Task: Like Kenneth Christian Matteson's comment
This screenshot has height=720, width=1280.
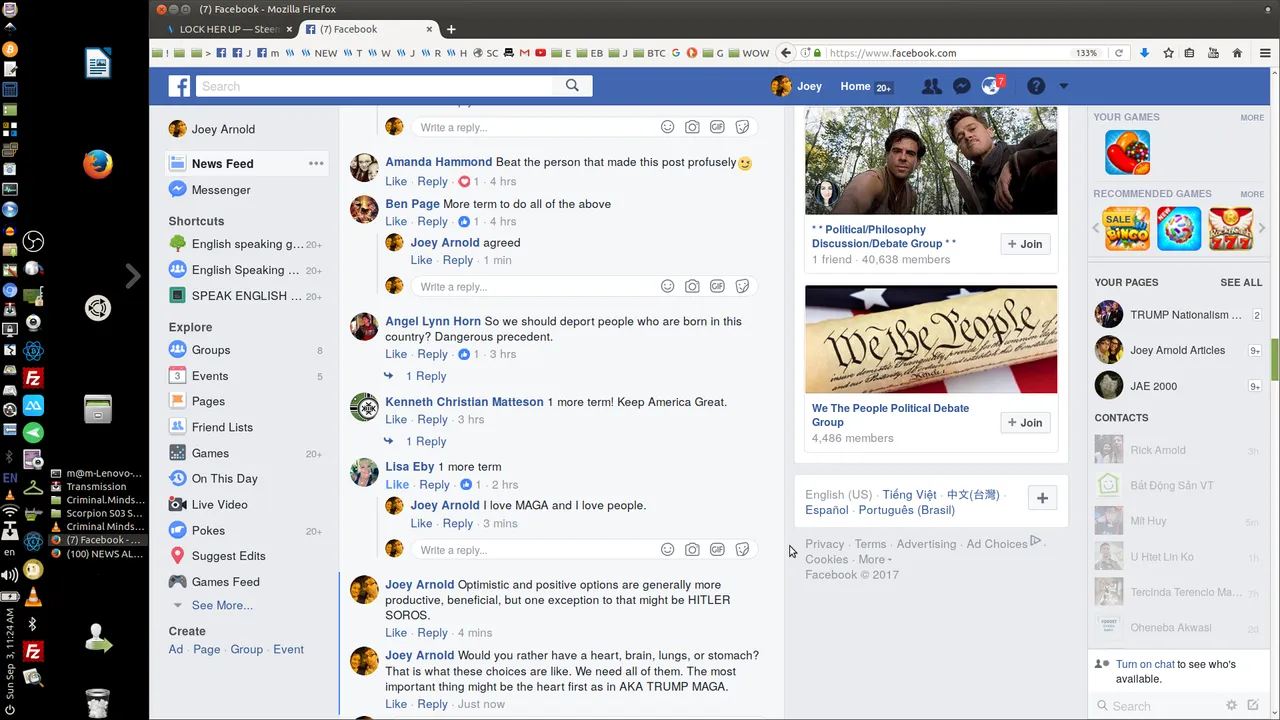Action: [396, 419]
